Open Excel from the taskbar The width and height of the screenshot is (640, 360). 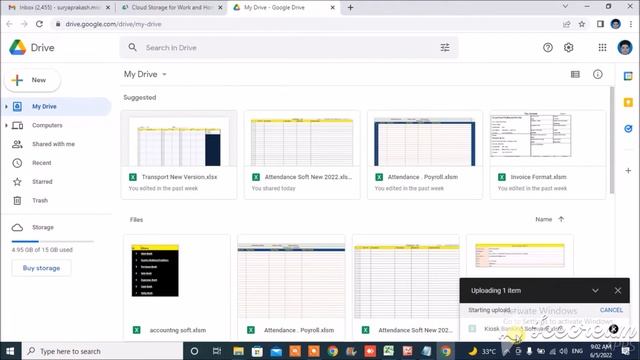[x=389, y=351]
